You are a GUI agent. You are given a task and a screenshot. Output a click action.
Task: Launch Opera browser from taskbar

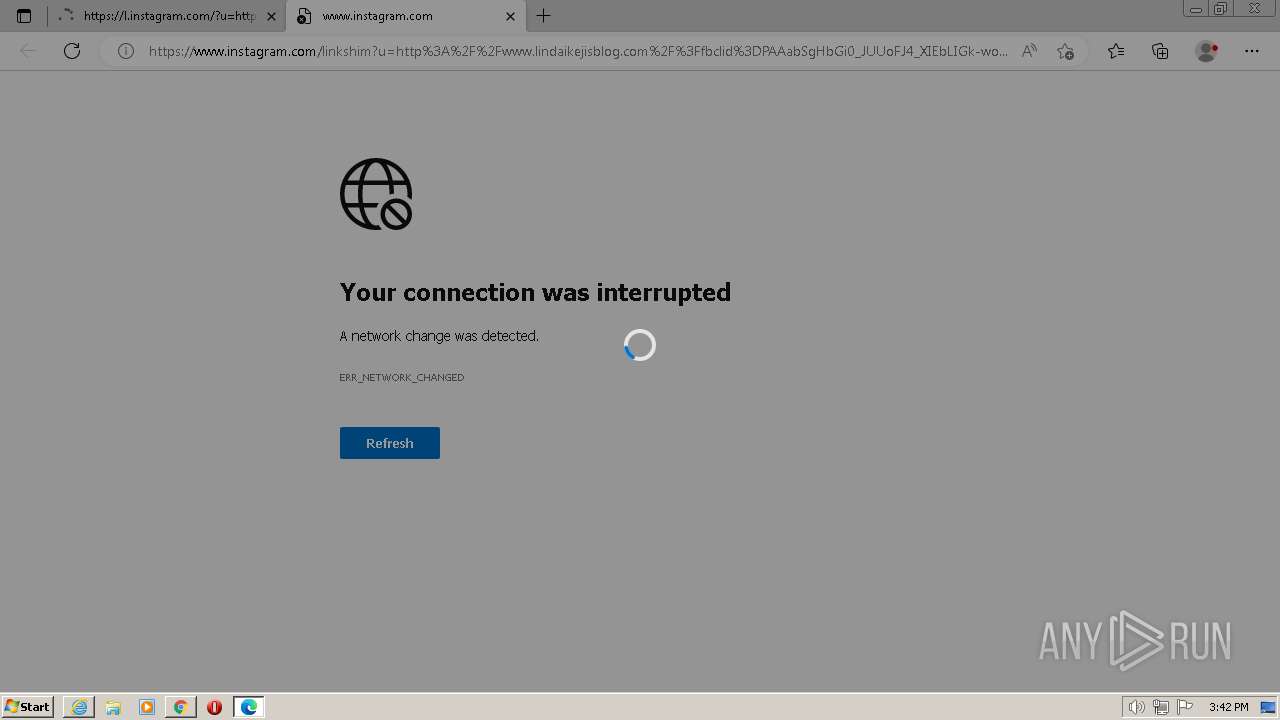[x=214, y=707]
